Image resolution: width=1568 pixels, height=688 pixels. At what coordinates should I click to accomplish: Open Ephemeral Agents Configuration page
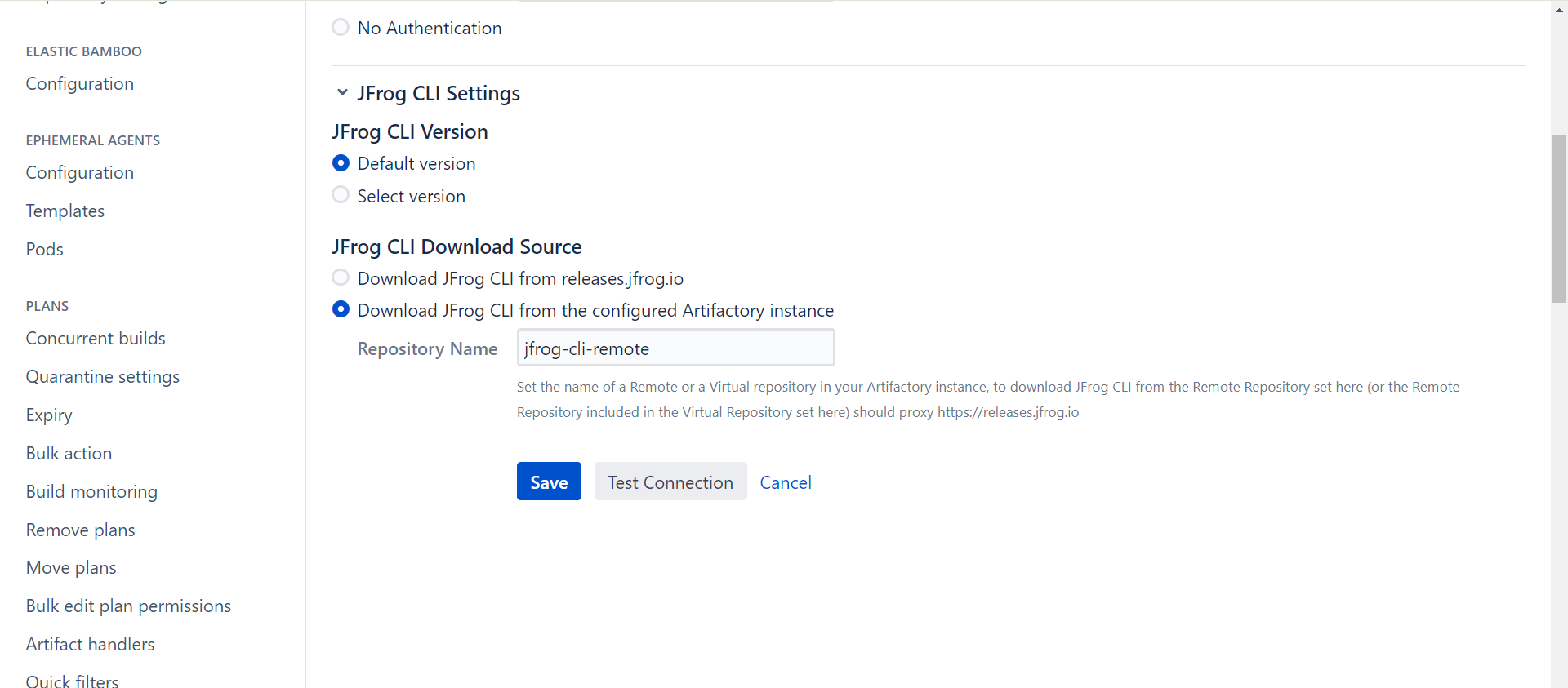click(80, 173)
